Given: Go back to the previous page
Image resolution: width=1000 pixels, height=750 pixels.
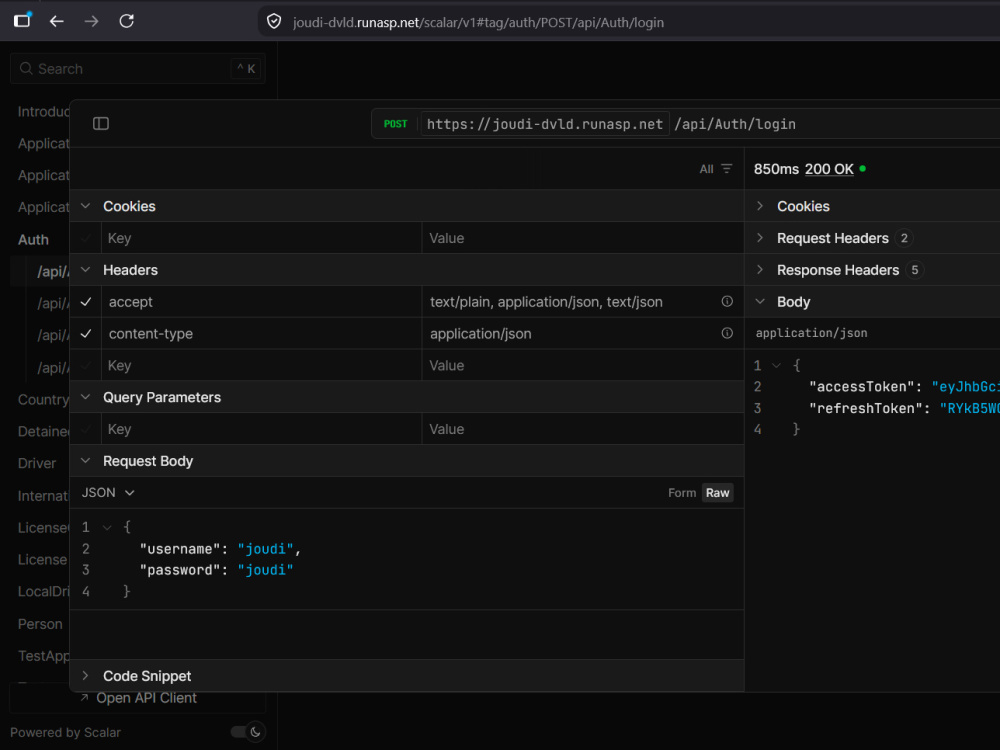Looking at the screenshot, I should click(x=57, y=22).
